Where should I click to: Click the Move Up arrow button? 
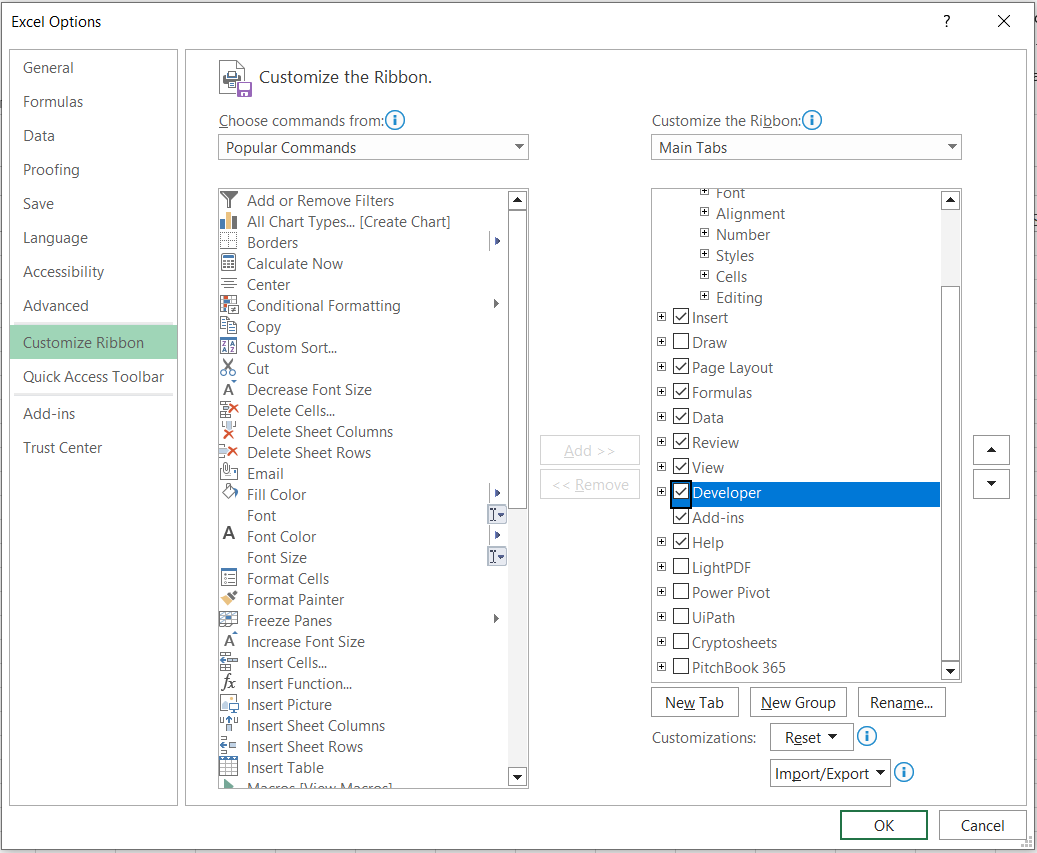click(x=991, y=450)
